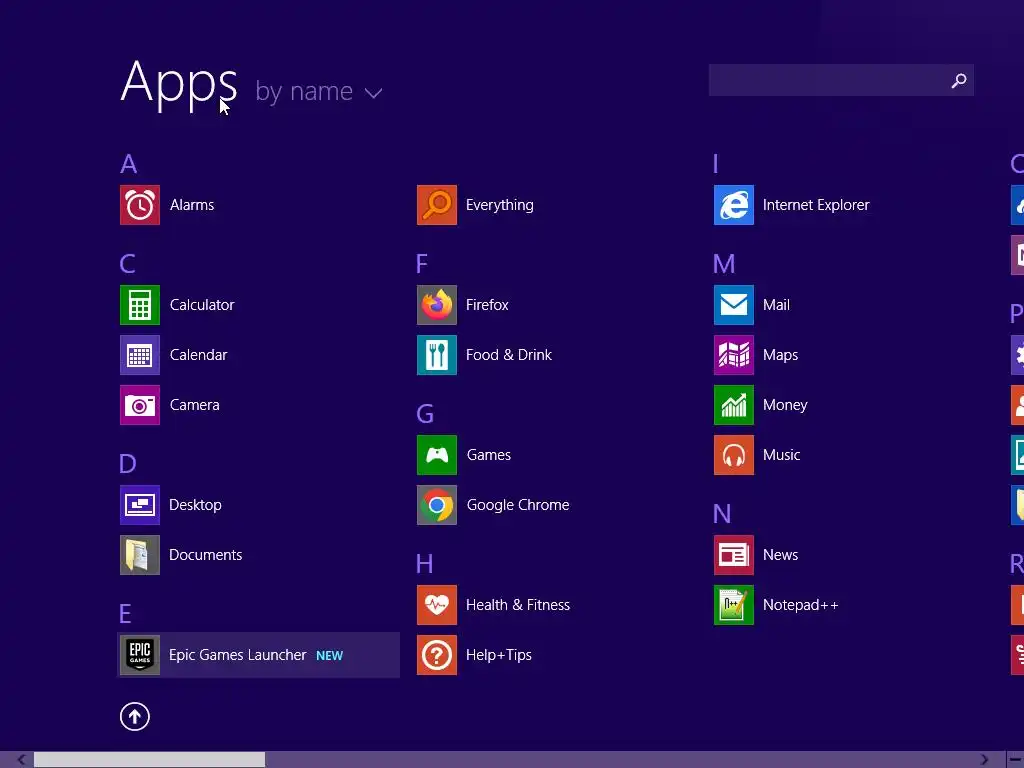Open the Help+Tips icon
This screenshot has height=768, width=1024.
pyautogui.click(x=437, y=655)
